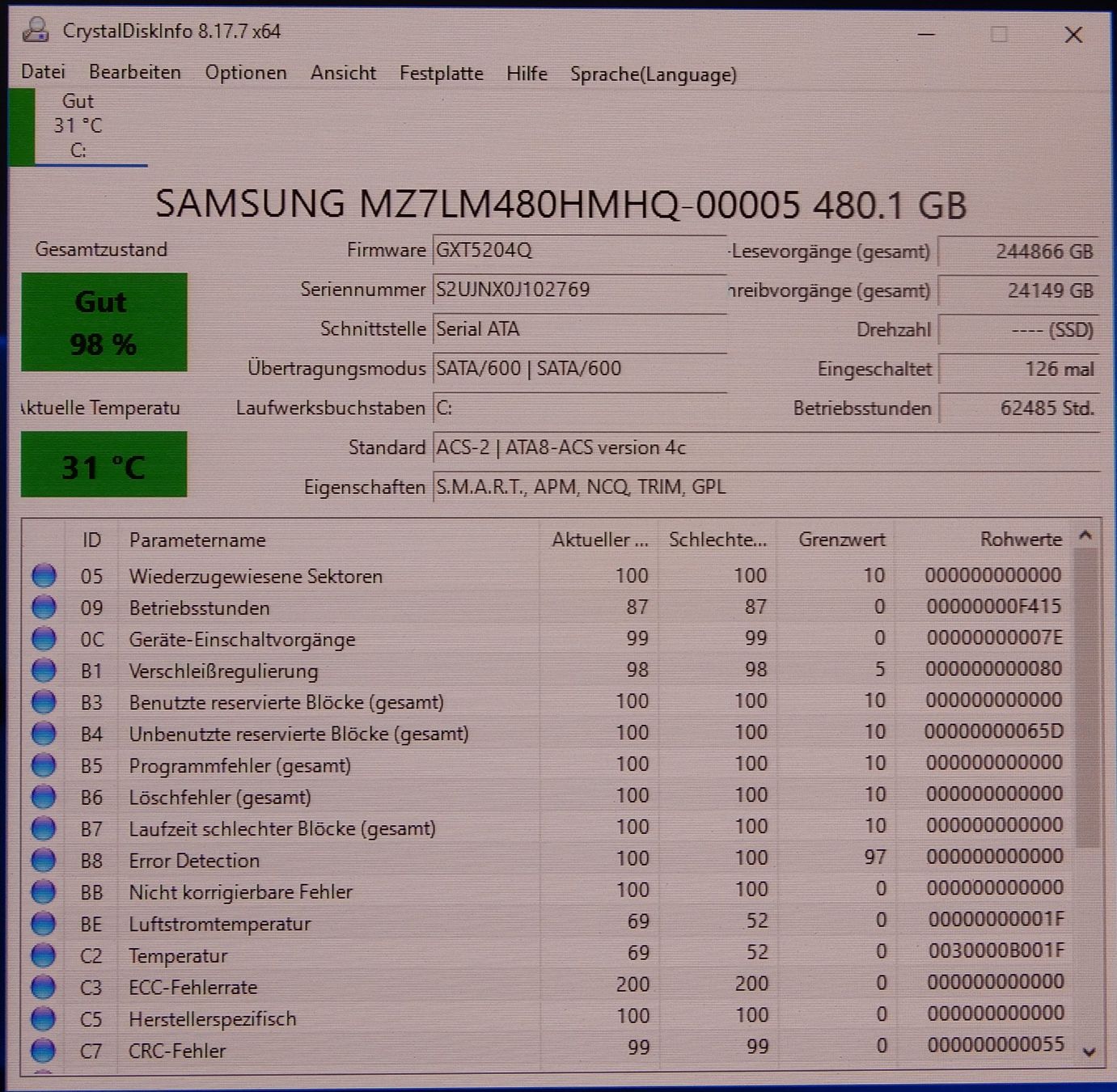The height and width of the screenshot is (1092, 1117).
Task: Open the Optionen menu
Action: [246, 73]
